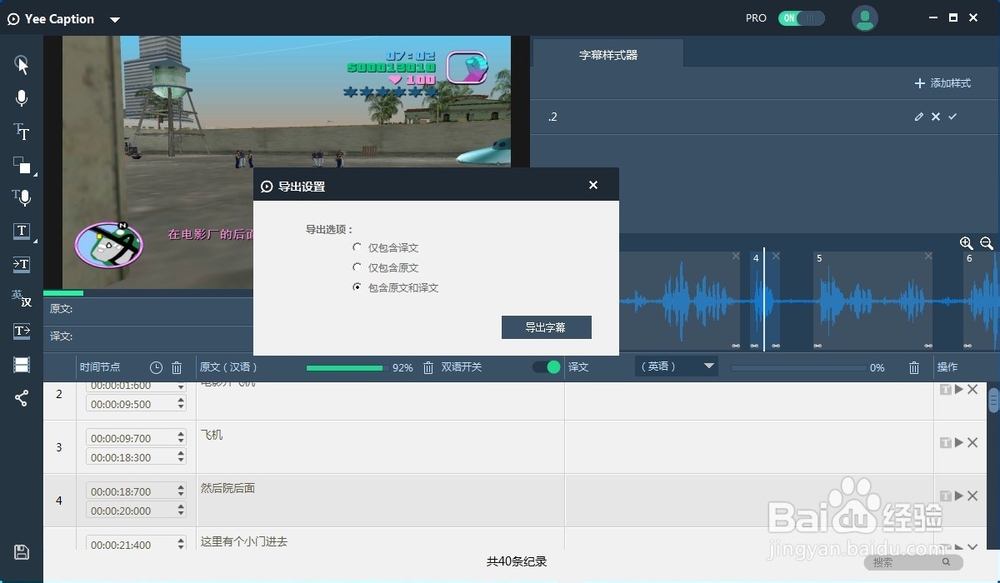Screen dimensions: 1000x583
Task: Open the 英语 translation language dropdown
Action: click(x=676, y=366)
